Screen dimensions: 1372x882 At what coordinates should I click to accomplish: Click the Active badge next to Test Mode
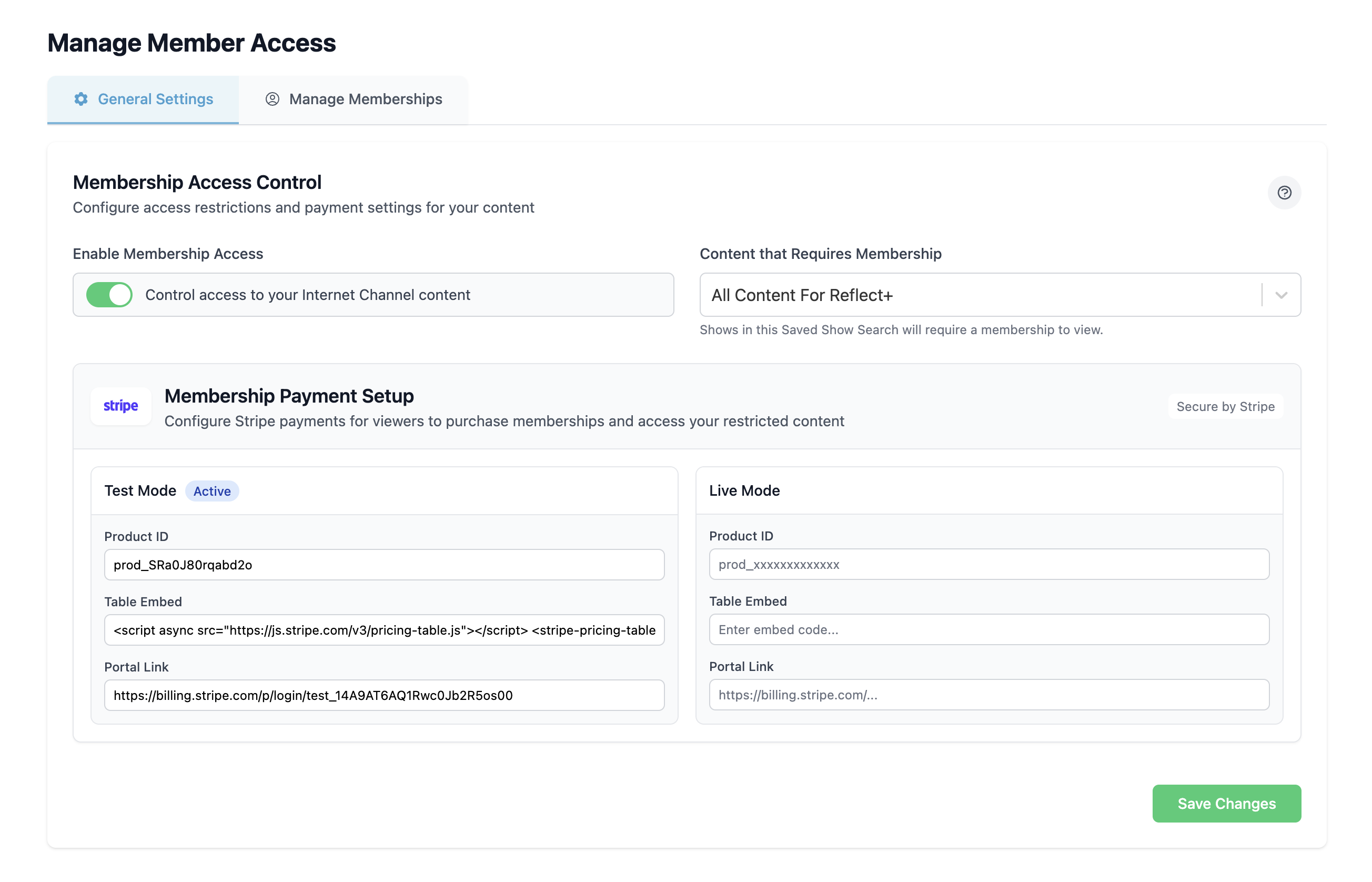(x=212, y=491)
